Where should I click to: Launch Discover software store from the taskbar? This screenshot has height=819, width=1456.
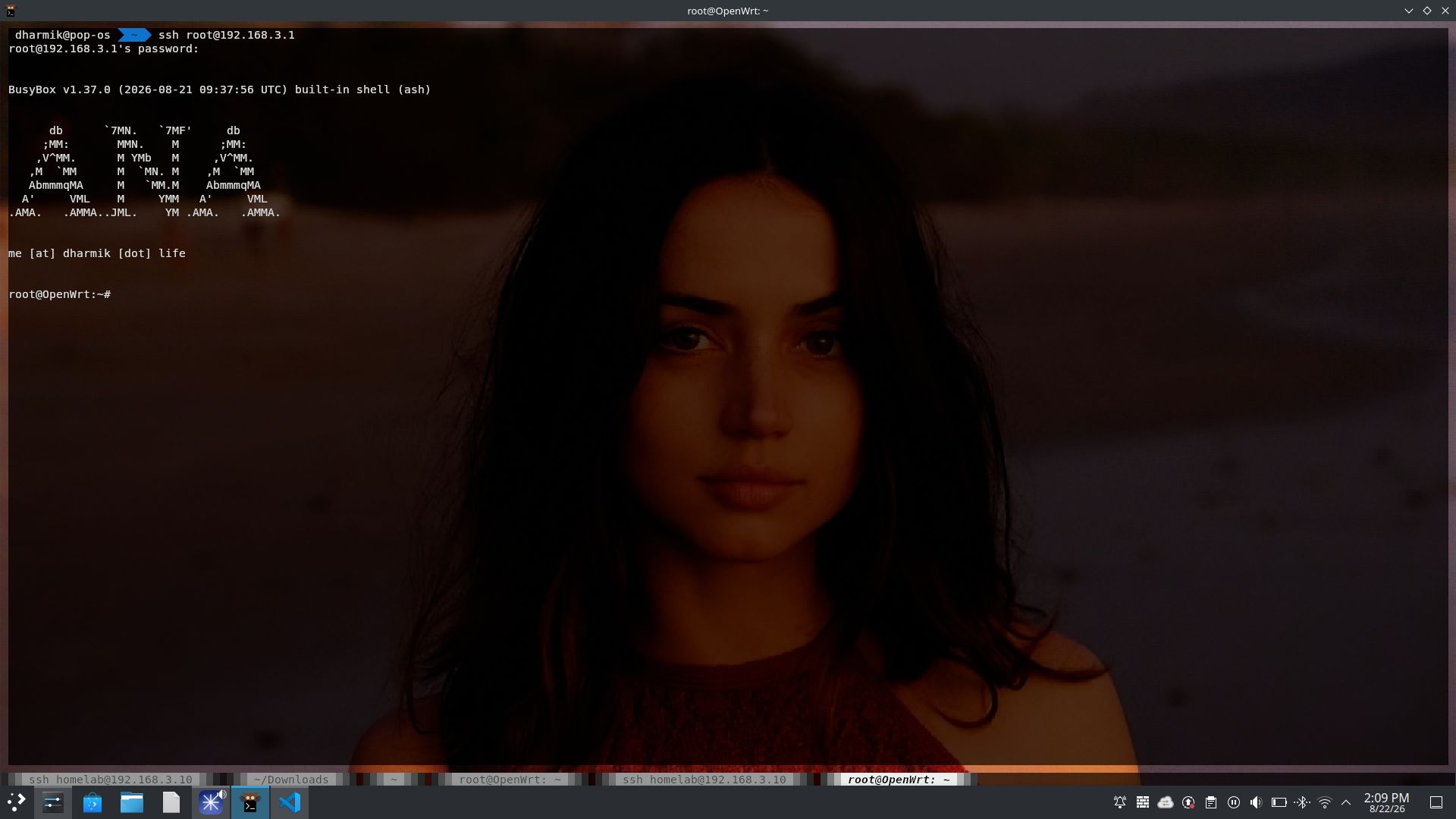click(93, 802)
